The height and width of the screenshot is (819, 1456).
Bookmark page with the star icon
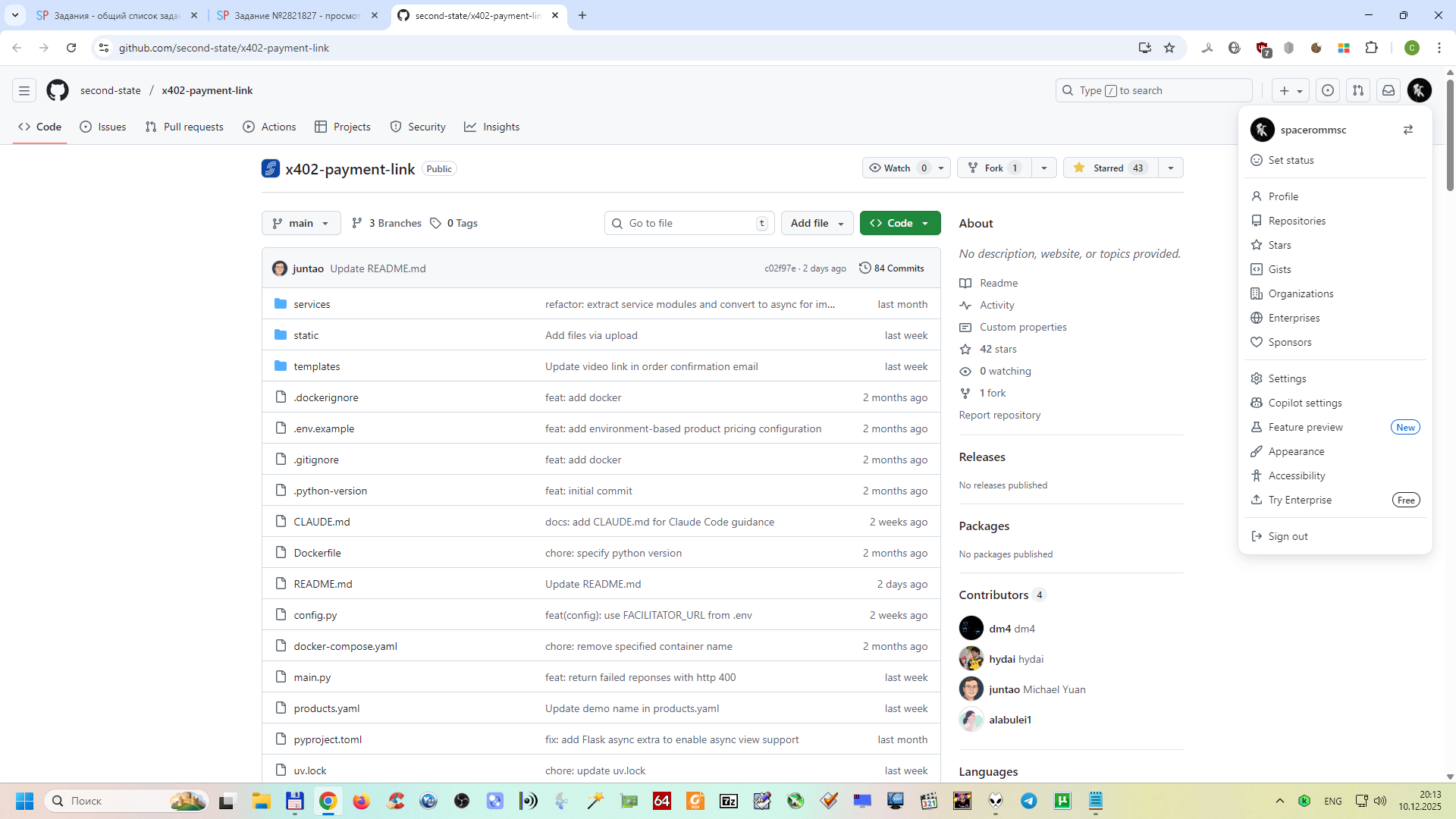point(1169,48)
